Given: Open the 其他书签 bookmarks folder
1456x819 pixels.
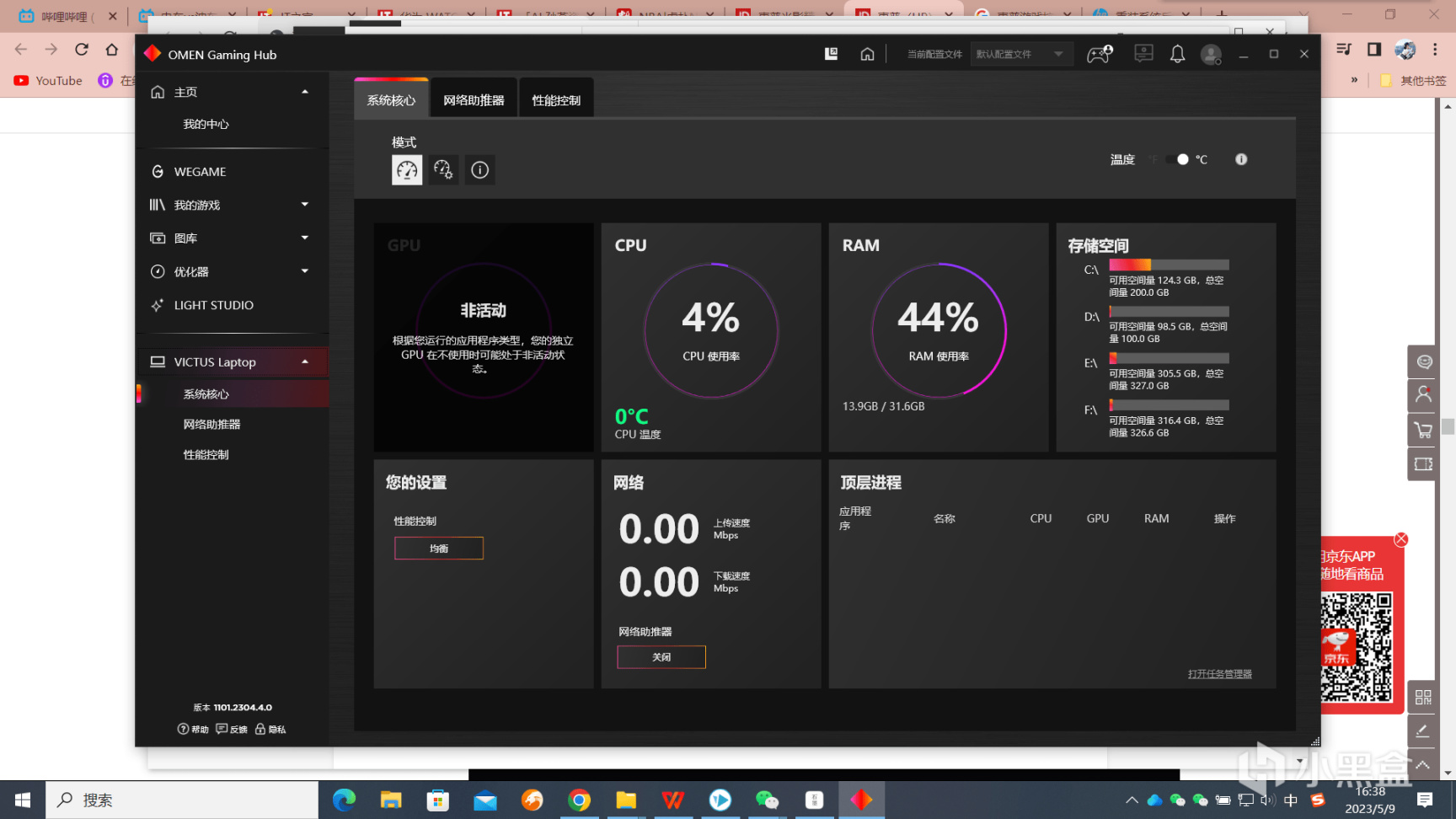Looking at the screenshot, I should coord(1414,81).
